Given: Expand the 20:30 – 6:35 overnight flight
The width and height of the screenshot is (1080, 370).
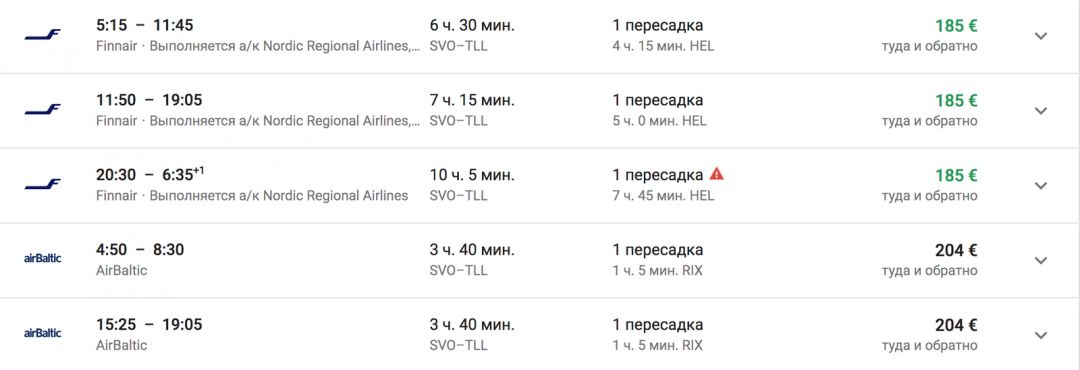Looking at the screenshot, I should pos(1041,185).
